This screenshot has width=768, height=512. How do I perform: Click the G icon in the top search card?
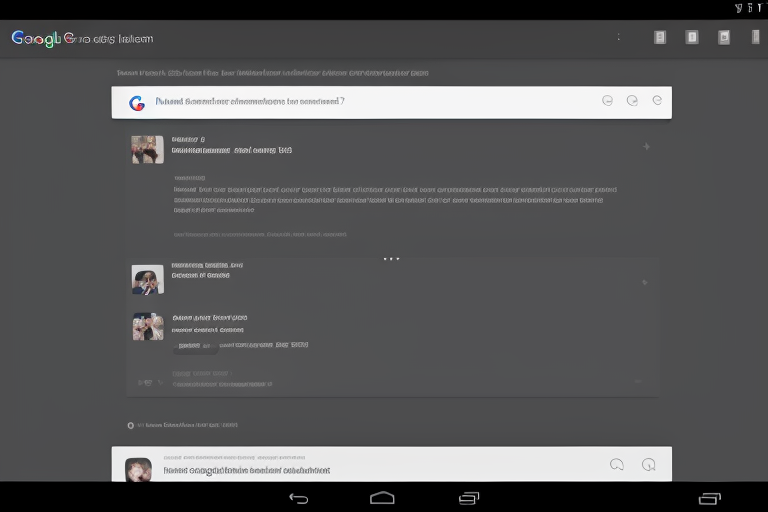pos(137,102)
